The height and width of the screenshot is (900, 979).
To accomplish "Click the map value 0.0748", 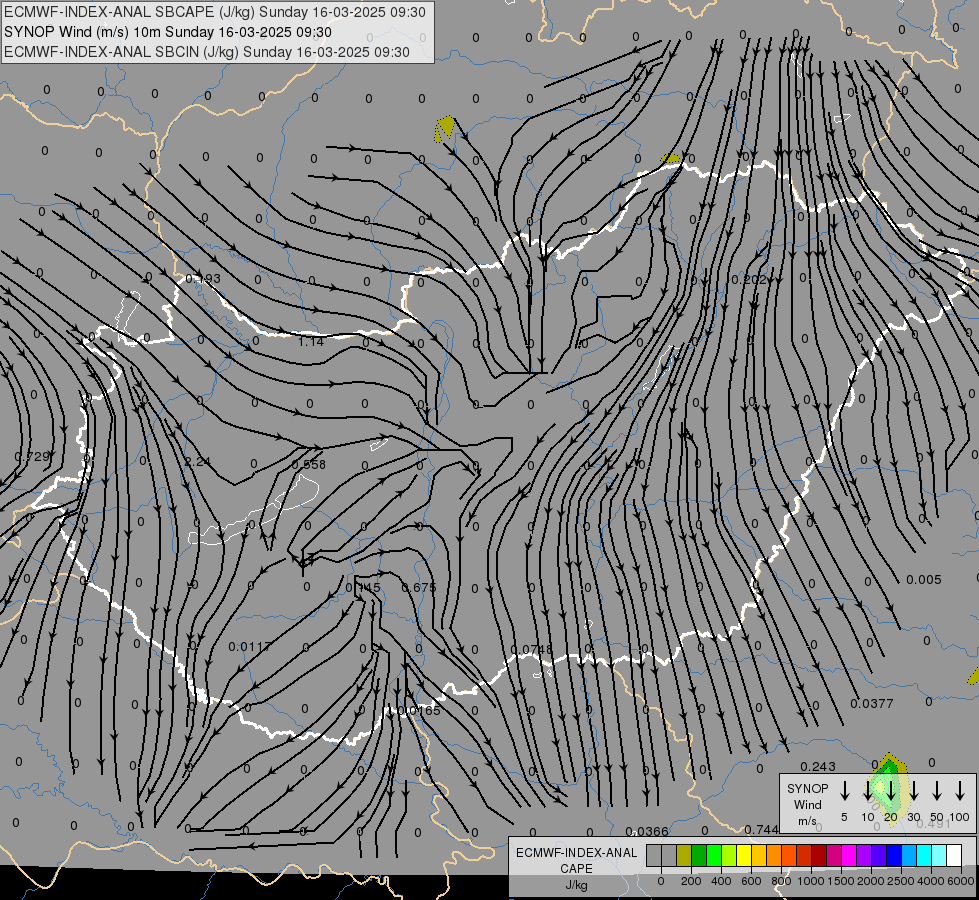I will pos(531,650).
